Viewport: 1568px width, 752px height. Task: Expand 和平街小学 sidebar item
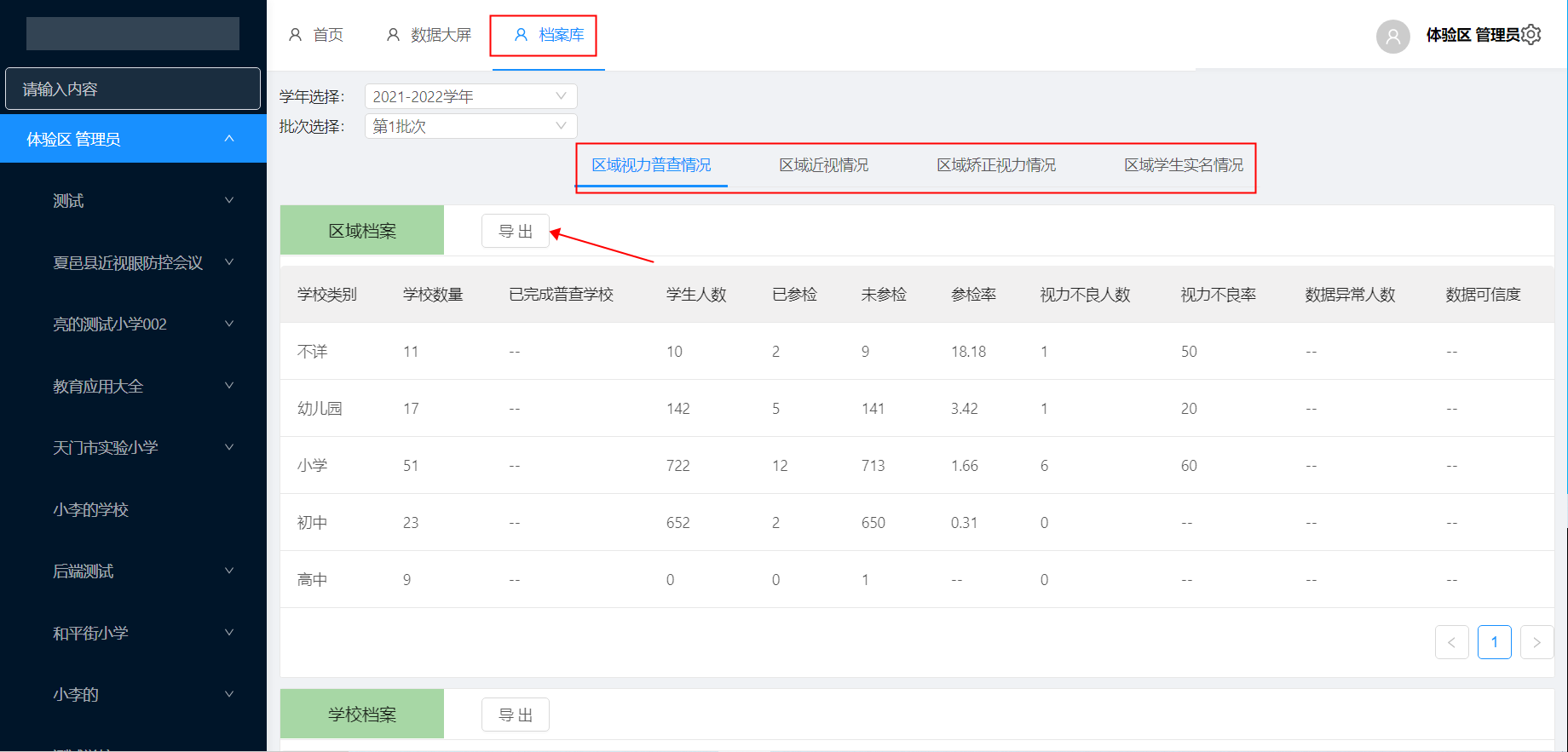133,633
